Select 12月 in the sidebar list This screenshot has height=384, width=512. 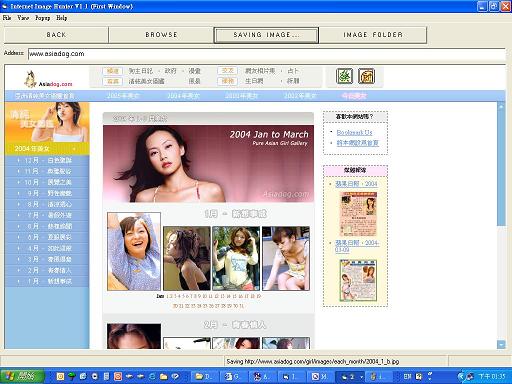47,160
